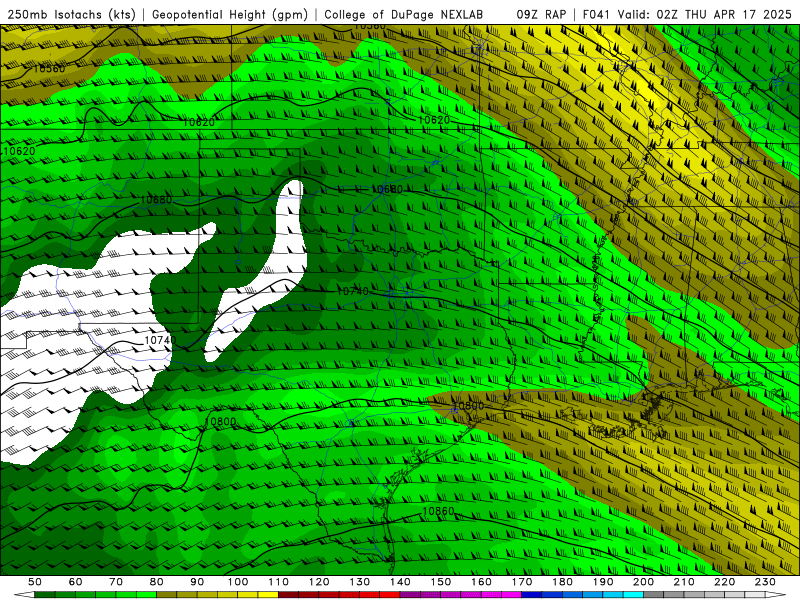Click the "College of DuPage NEXLAB" header text
800x600 pixels.
pos(404,14)
